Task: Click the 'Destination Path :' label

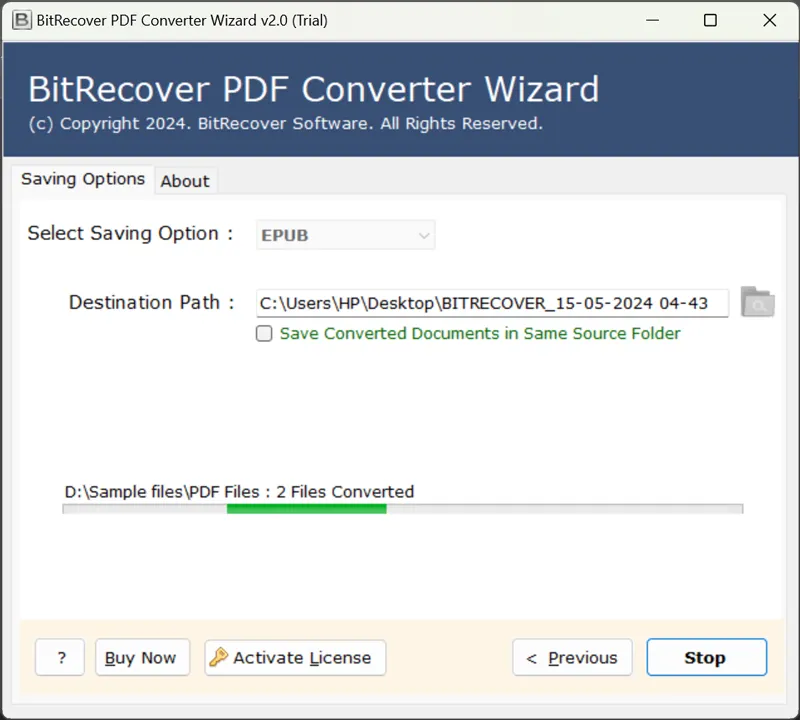Action: [151, 302]
